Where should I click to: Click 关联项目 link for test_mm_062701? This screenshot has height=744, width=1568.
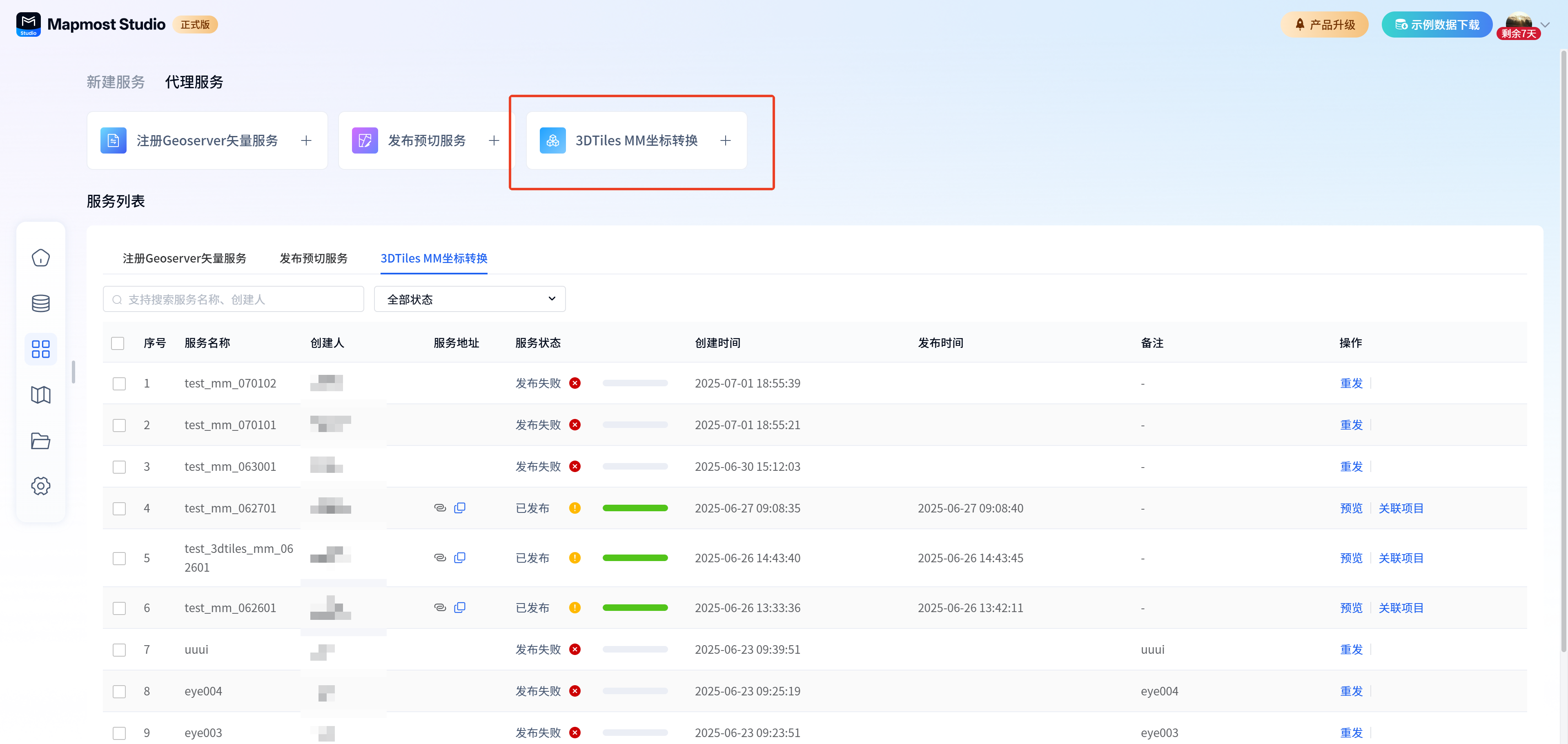1400,508
